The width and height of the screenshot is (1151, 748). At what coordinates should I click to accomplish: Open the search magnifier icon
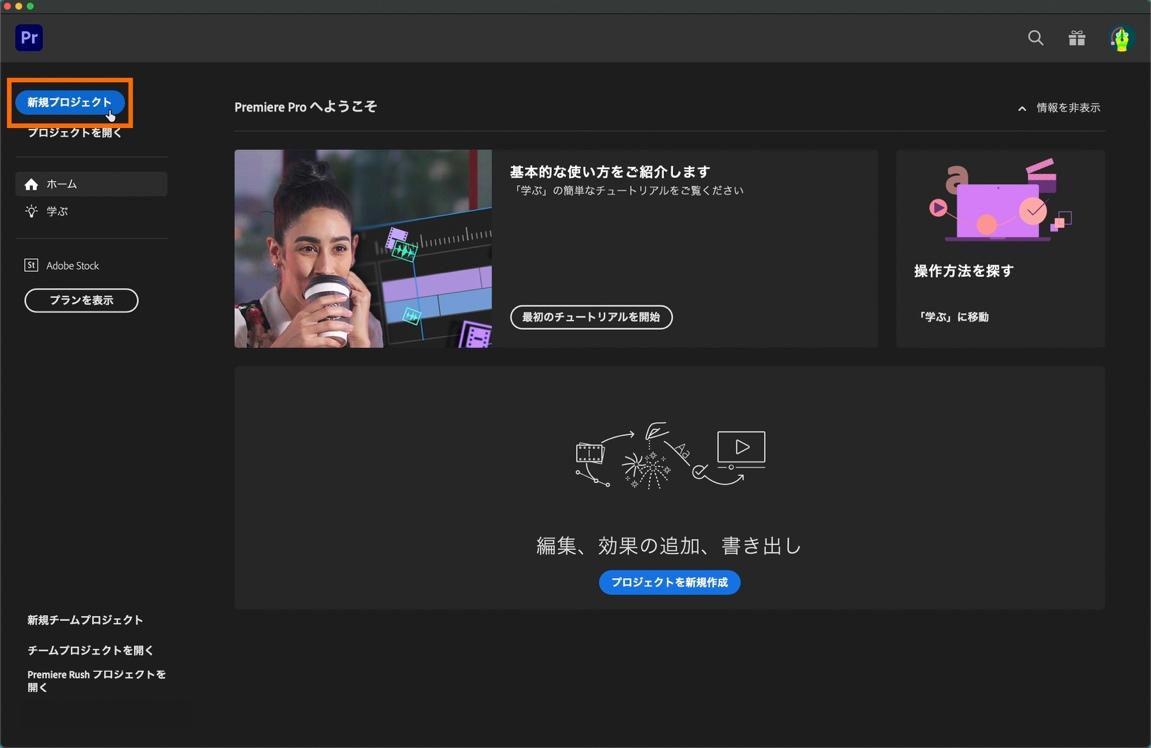tap(1035, 37)
